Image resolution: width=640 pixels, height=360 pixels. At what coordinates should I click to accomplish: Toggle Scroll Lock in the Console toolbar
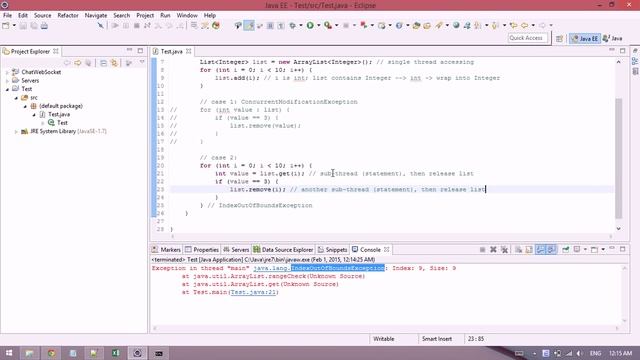pyautogui.click(x=529, y=249)
